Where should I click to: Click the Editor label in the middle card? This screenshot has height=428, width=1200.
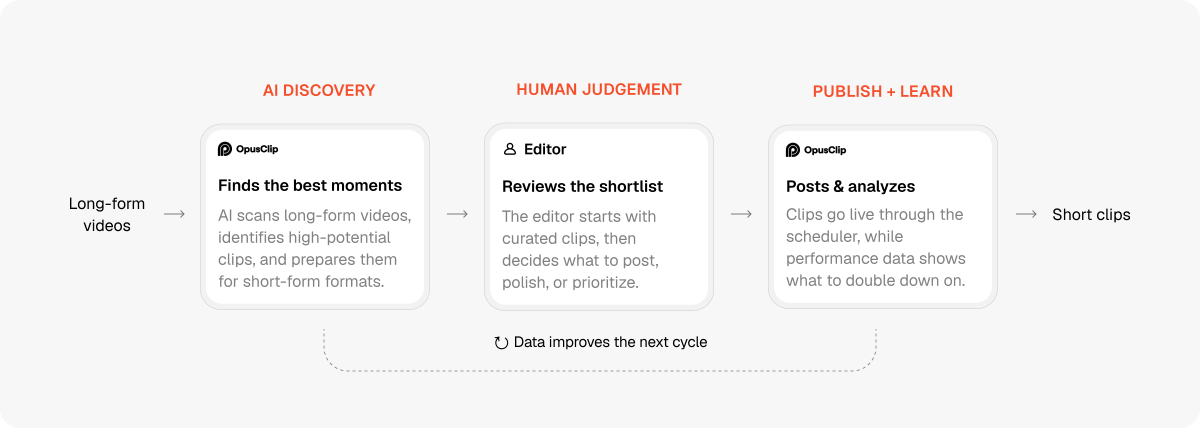point(545,149)
